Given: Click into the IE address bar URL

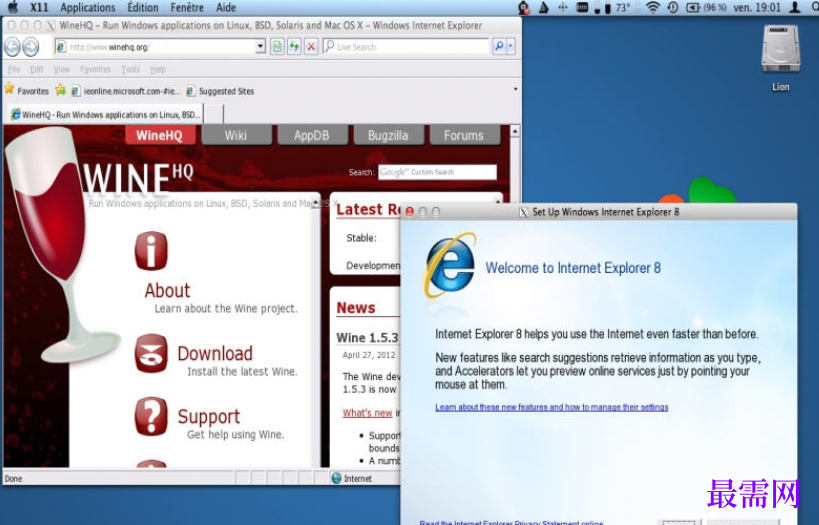Looking at the screenshot, I should point(162,47).
